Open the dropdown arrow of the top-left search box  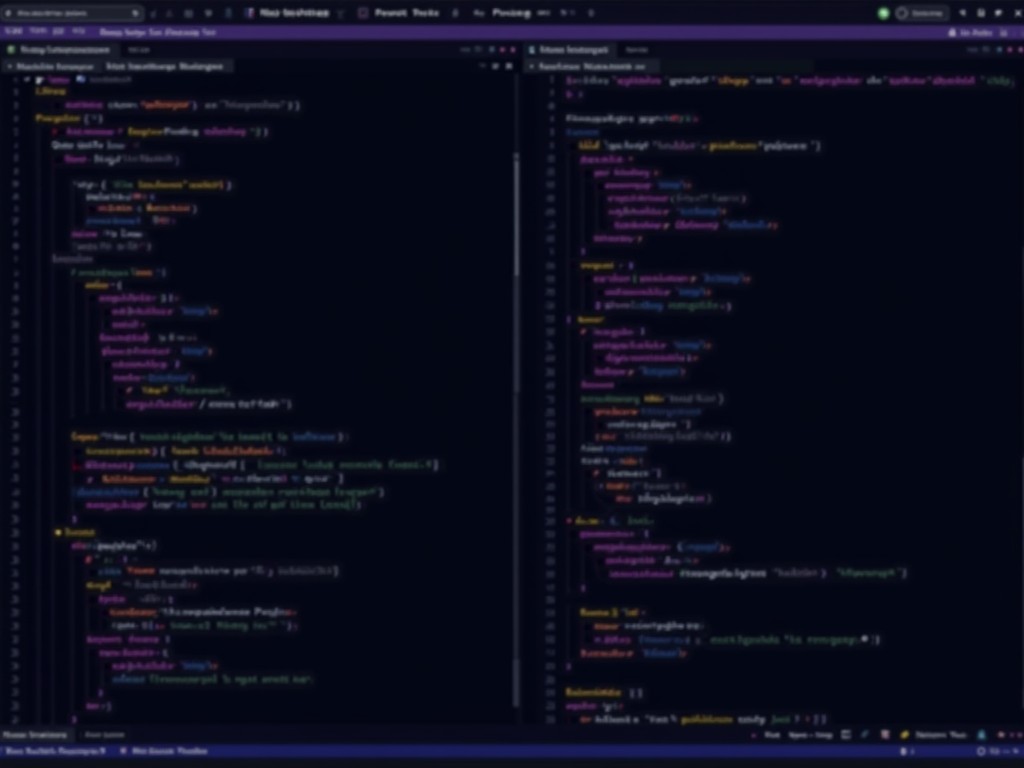click(x=135, y=13)
